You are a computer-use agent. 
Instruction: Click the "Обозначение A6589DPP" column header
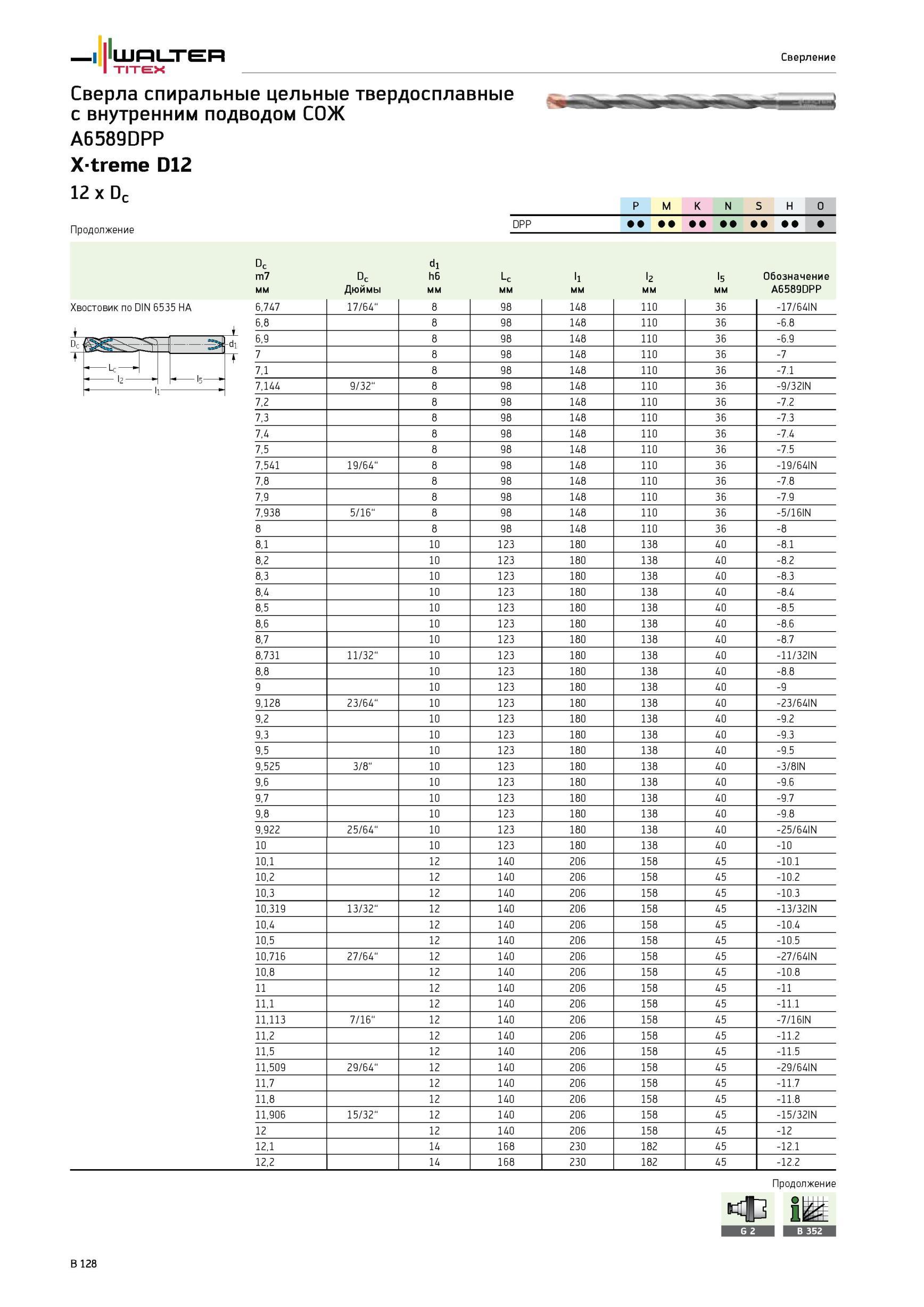796,283
